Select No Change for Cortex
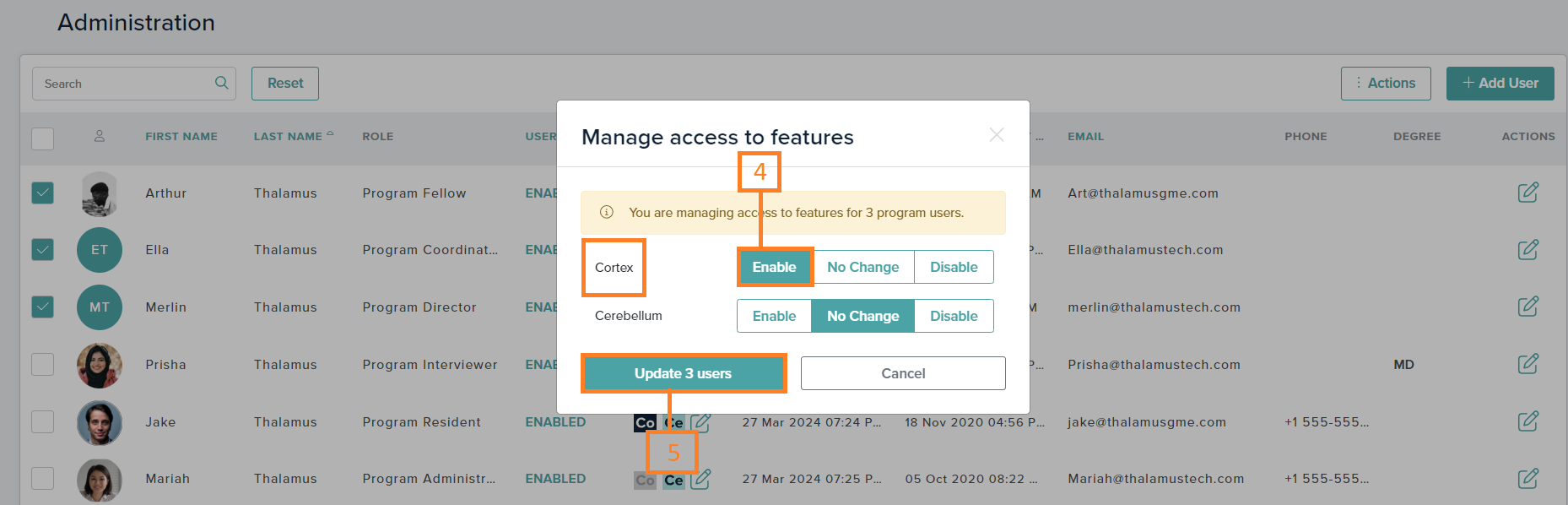Screen dimensions: 1568x505 (x=862, y=267)
